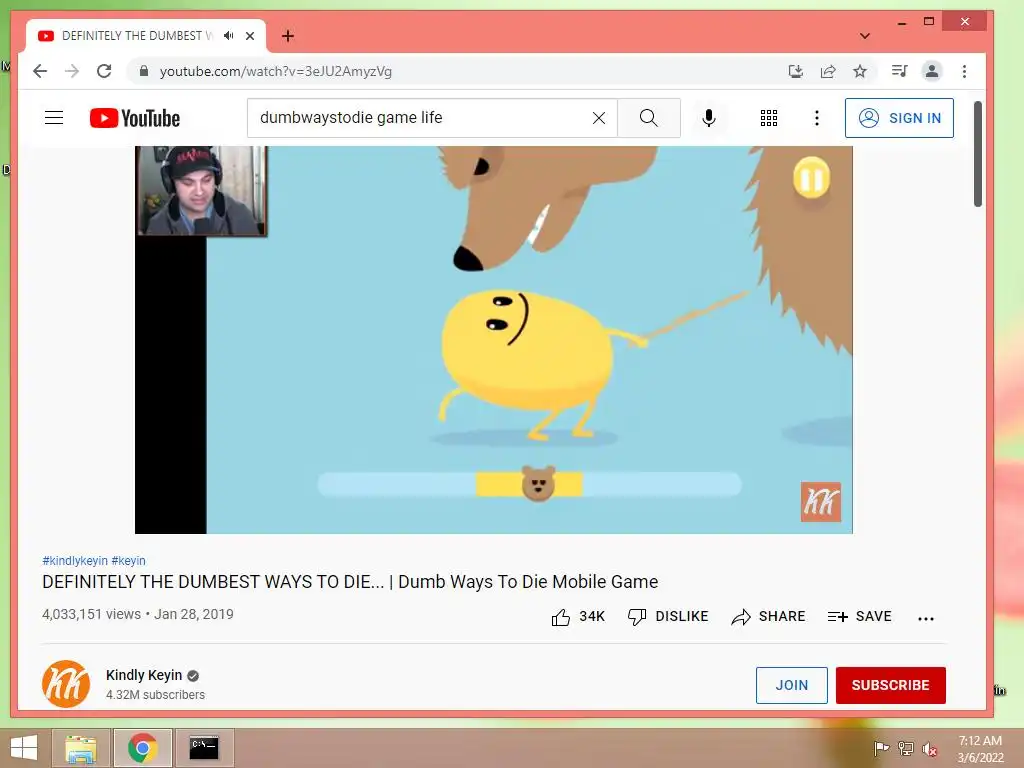Go back using browser back arrow
The width and height of the screenshot is (1024, 768).
(40, 71)
